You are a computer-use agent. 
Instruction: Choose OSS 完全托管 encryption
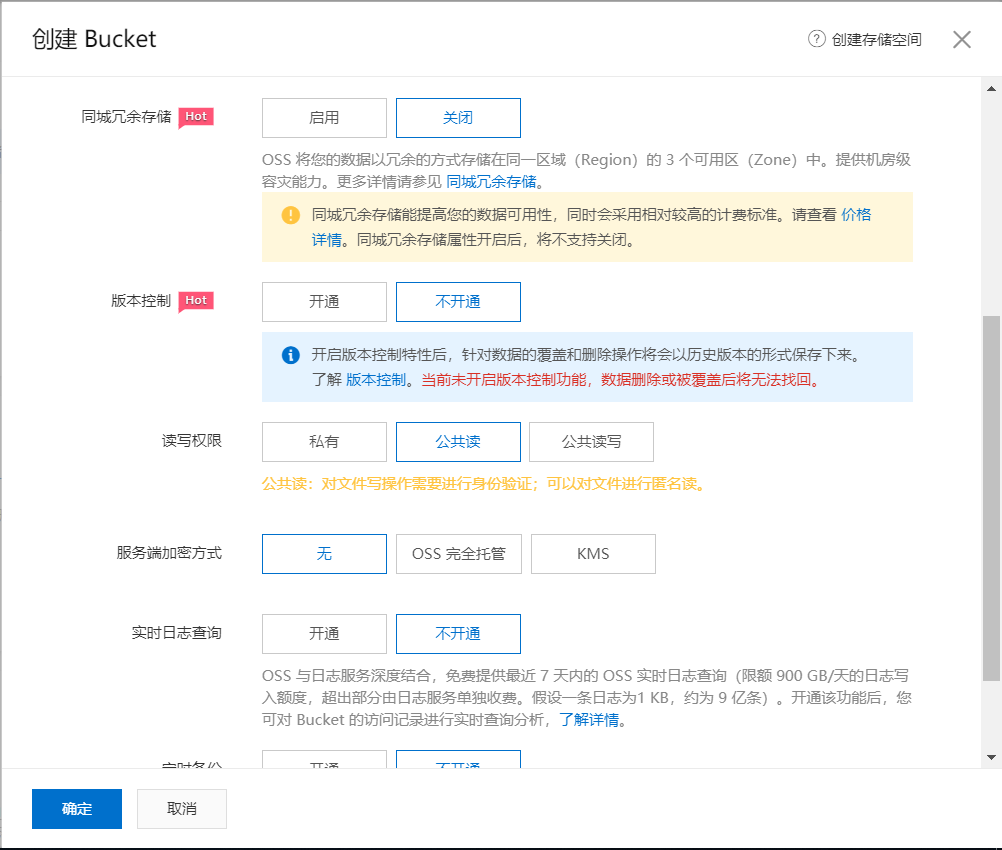coord(459,553)
